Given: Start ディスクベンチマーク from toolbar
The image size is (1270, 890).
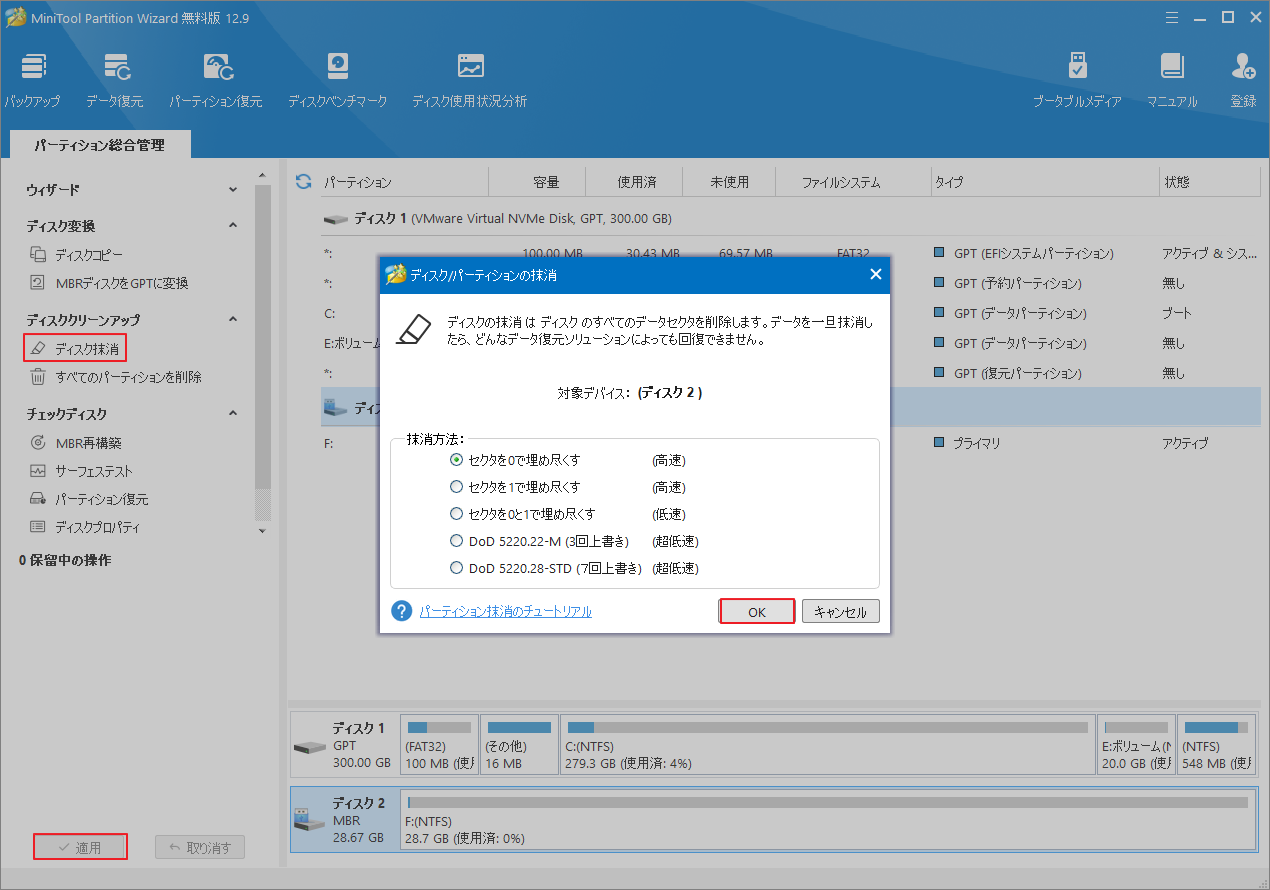Looking at the screenshot, I should click(x=337, y=80).
